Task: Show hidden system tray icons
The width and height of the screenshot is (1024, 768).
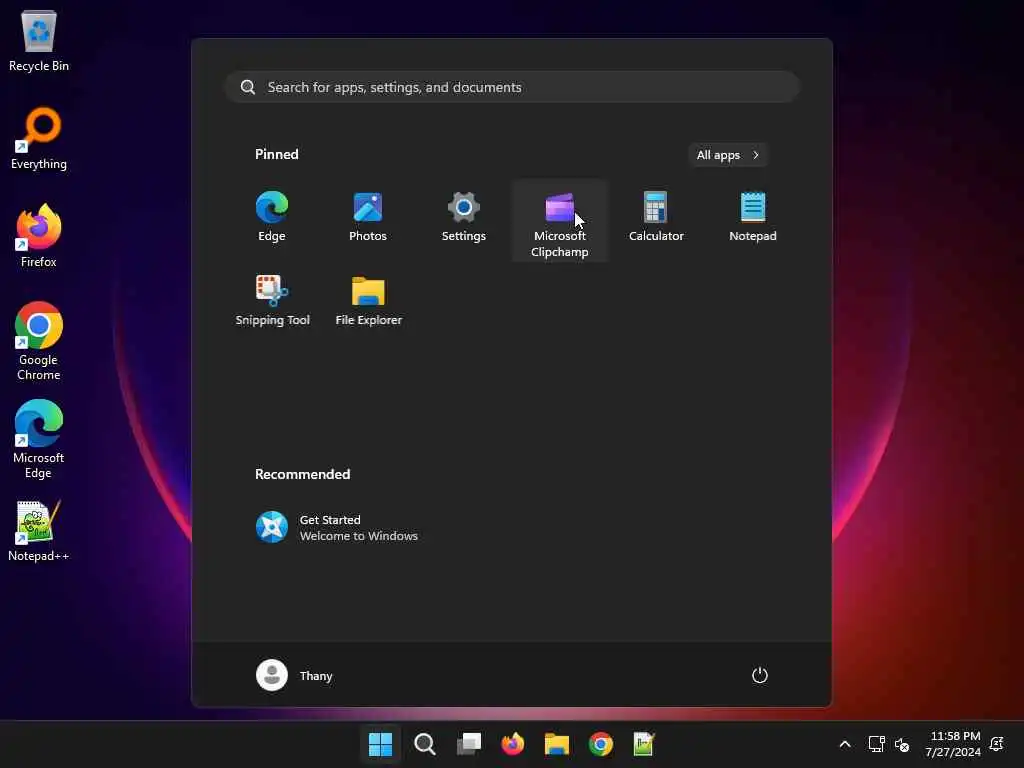Action: pyautogui.click(x=844, y=744)
